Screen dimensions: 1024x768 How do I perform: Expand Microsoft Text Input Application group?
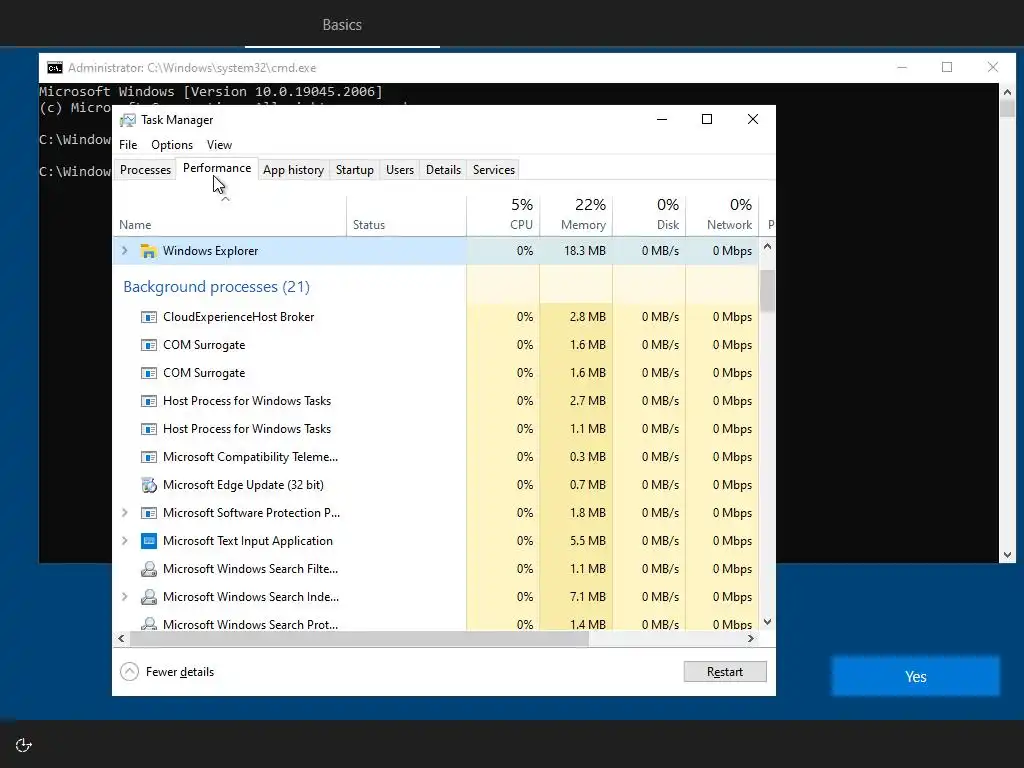pyautogui.click(x=125, y=541)
